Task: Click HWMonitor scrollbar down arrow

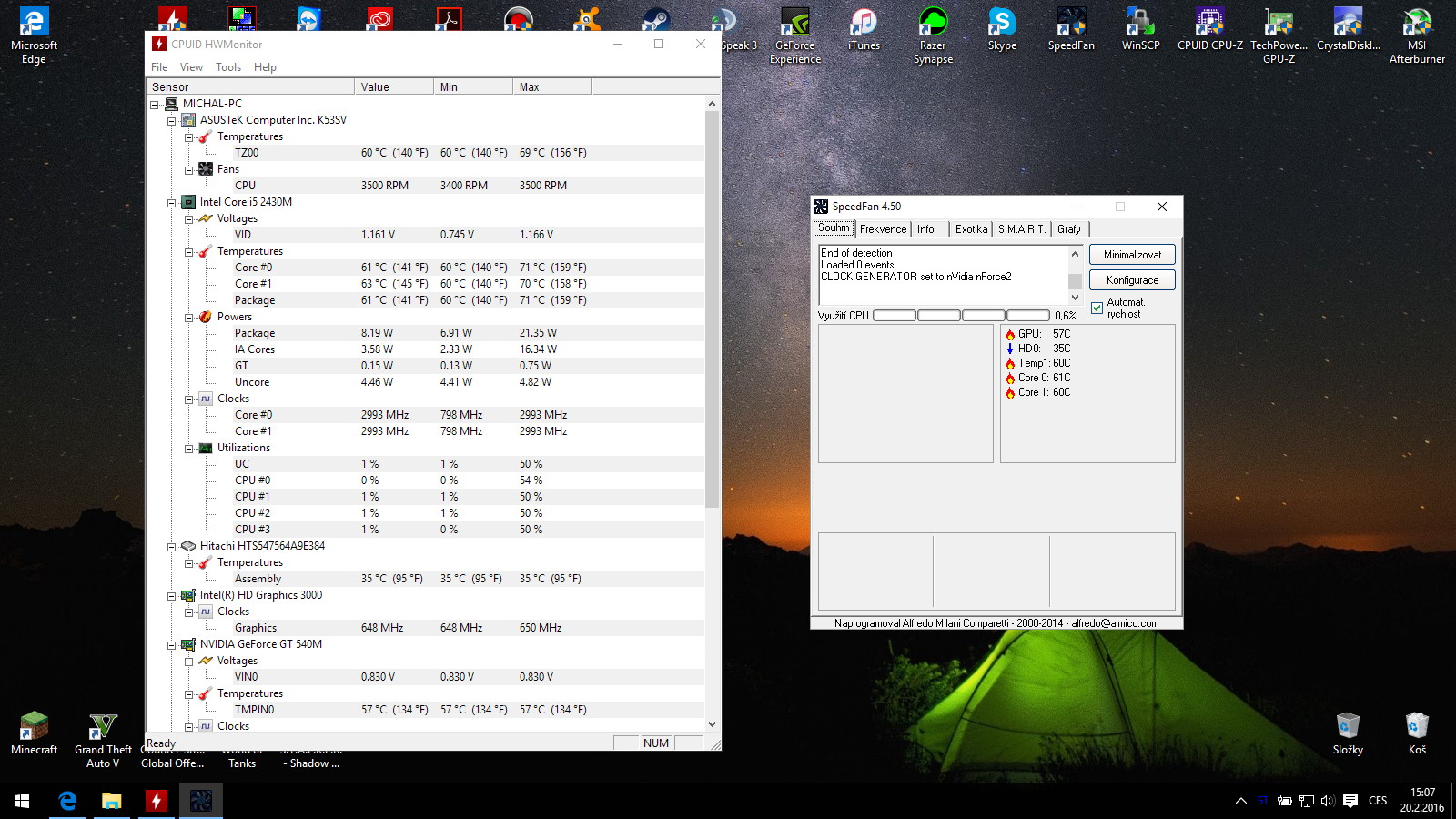Action: click(x=712, y=724)
